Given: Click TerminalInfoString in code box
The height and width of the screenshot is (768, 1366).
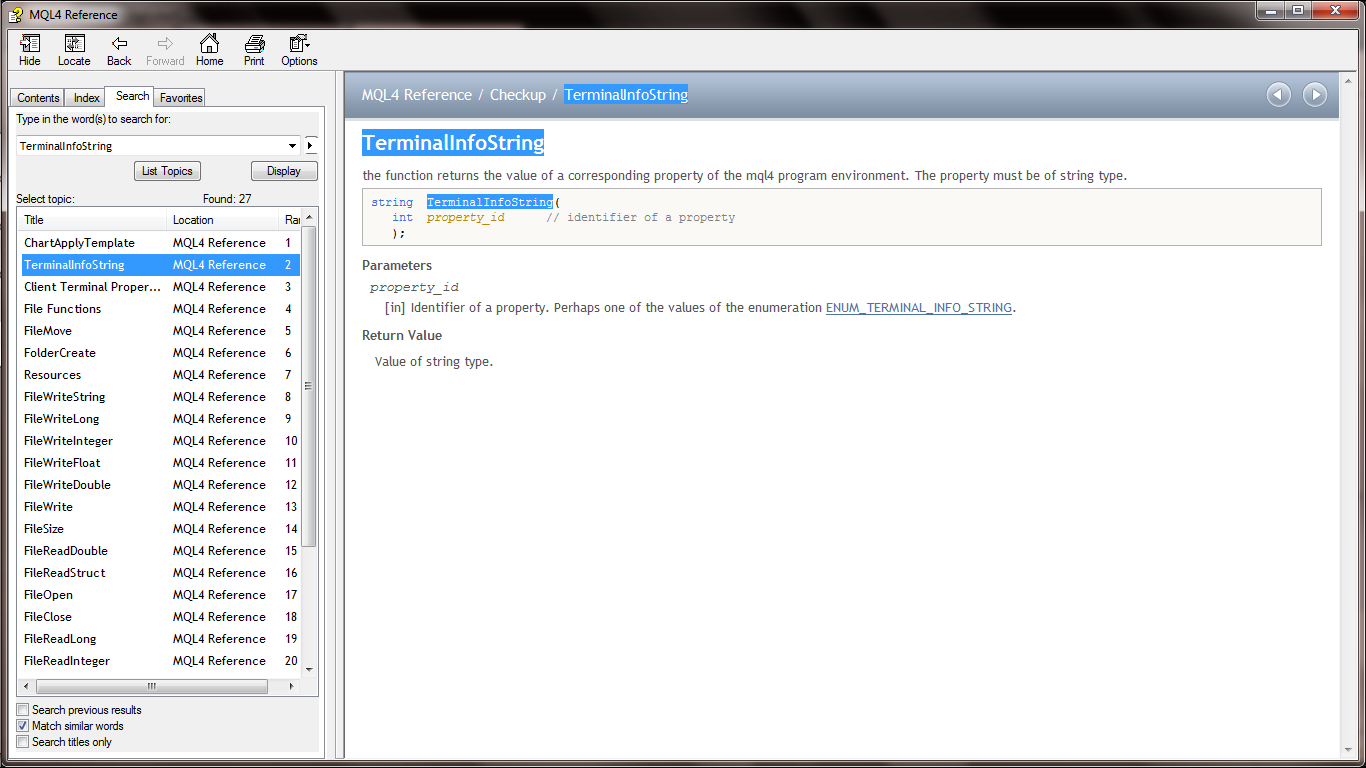Looking at the screenshot, I should coord(490,202).
